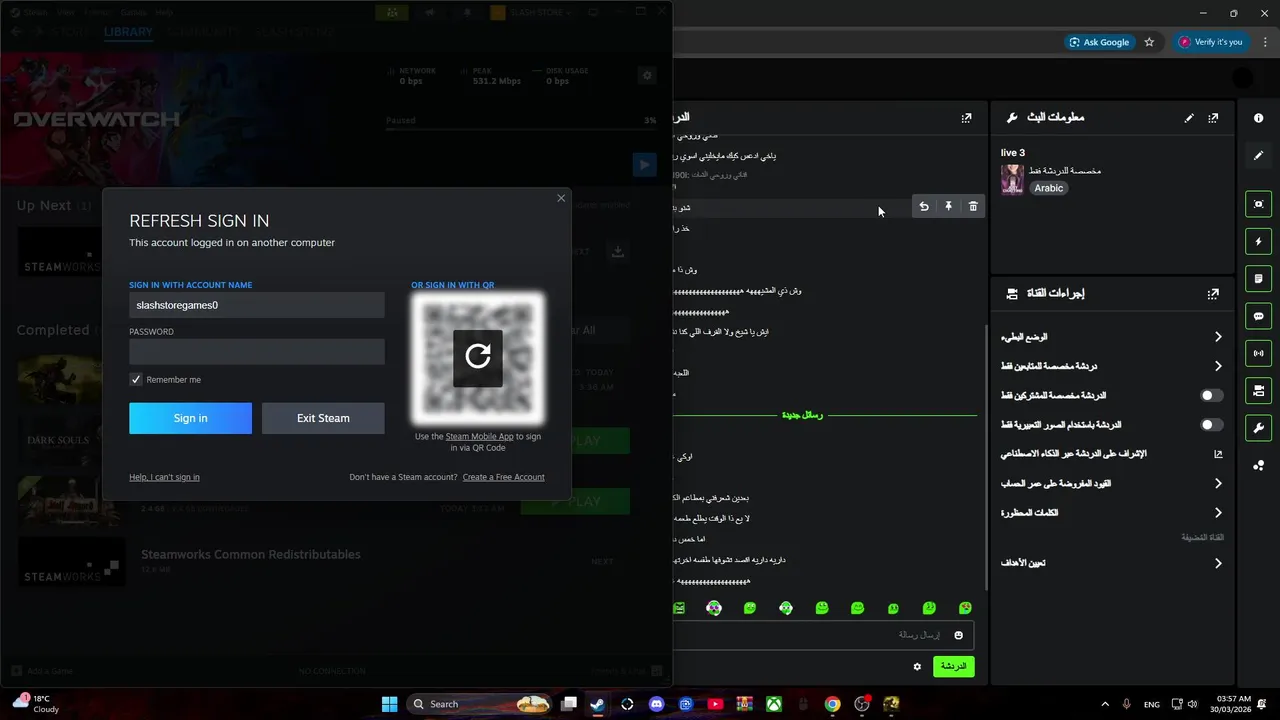The width and height of the screenshot is (1280, 720).
Task: Select the wrench icon in right sidebar
Action: (1258, 428)
